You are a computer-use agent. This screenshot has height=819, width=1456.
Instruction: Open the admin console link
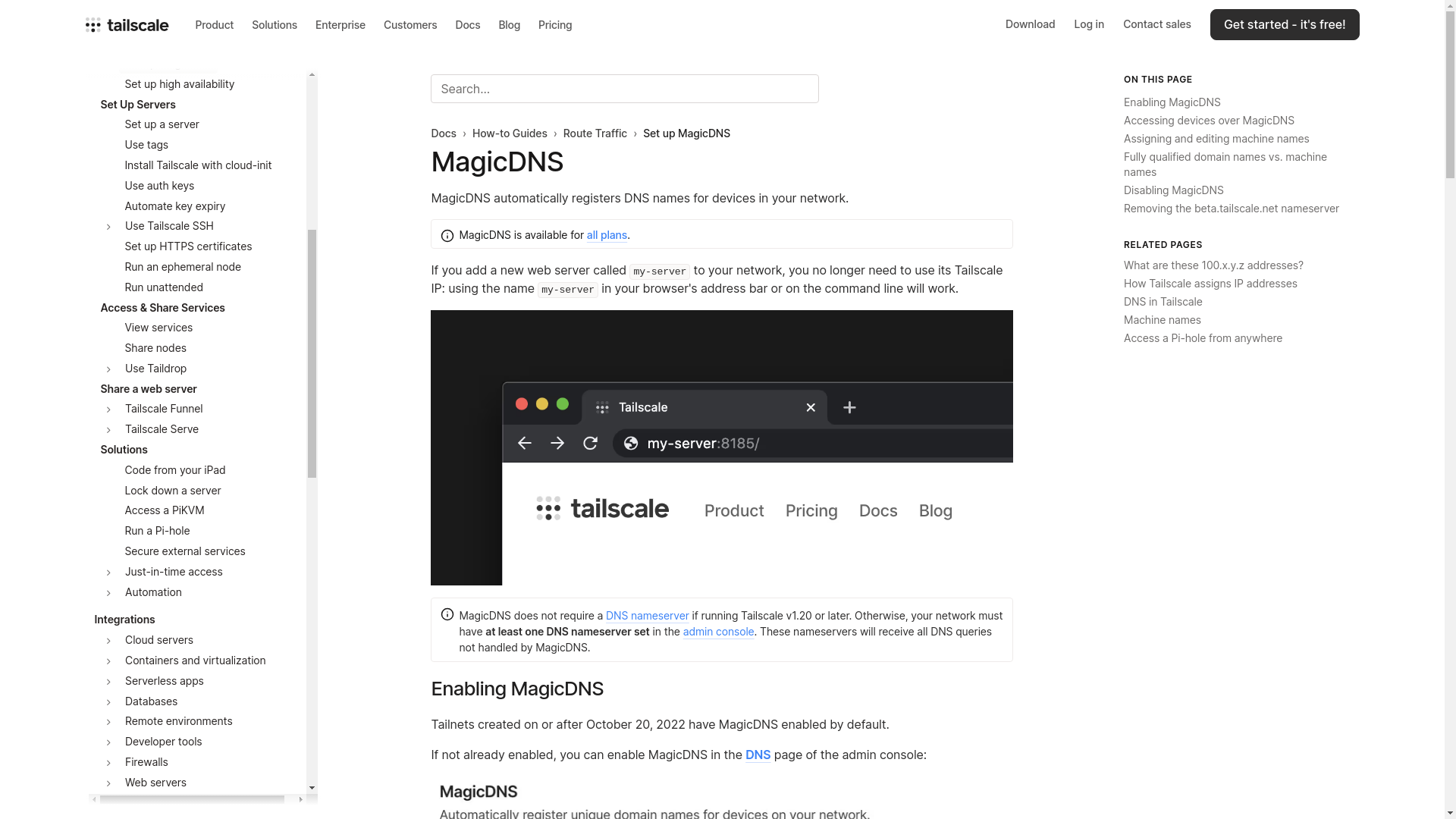pos(719,632)
